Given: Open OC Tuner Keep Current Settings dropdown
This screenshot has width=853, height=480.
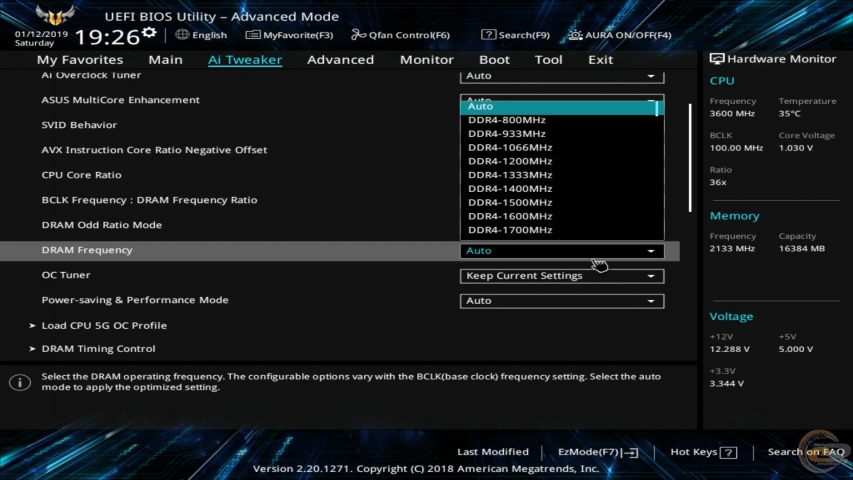Looking at the screenshot, I should [x=562, y=276].
